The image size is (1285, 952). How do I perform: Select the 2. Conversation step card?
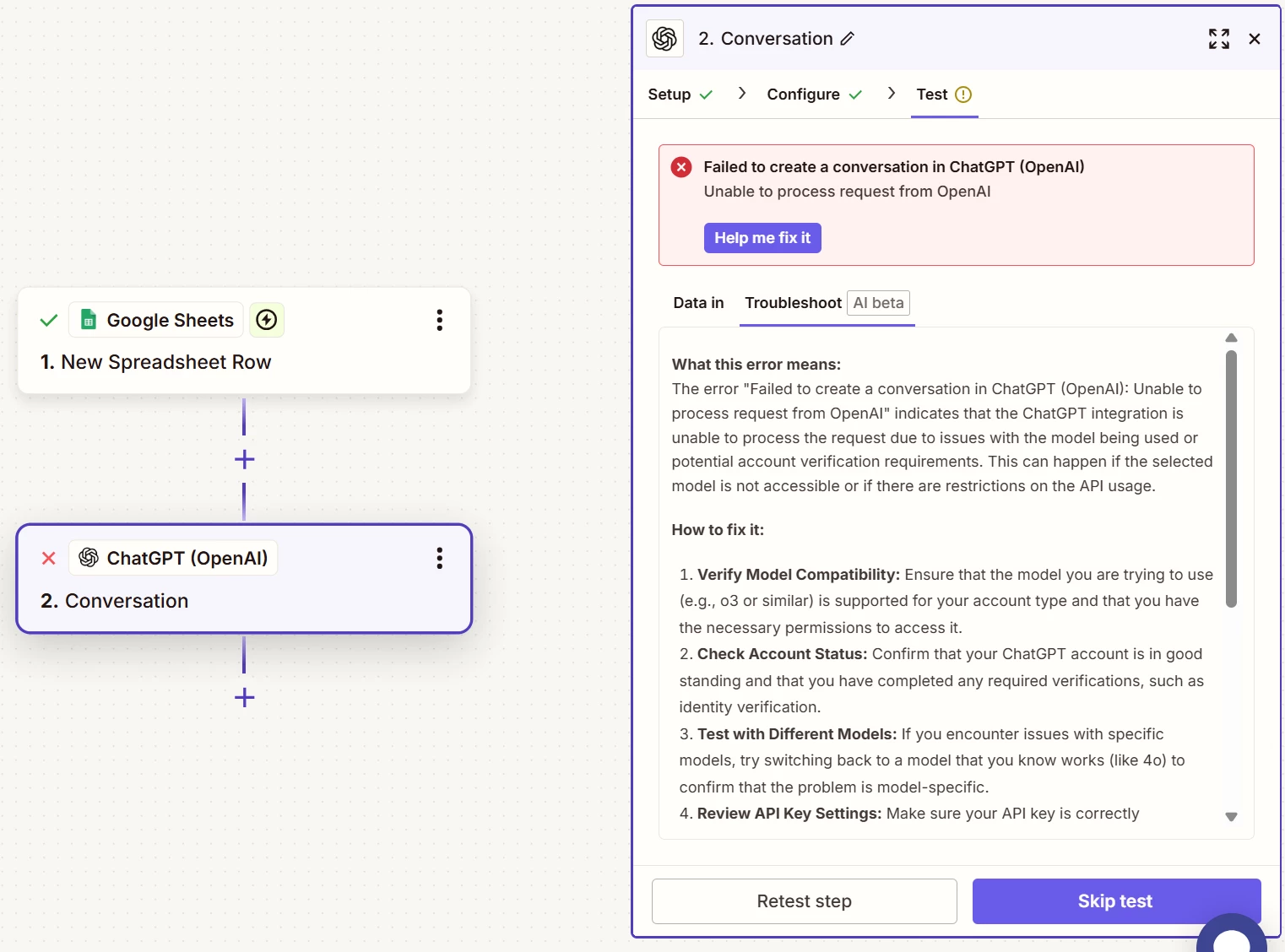click(244, 579)
